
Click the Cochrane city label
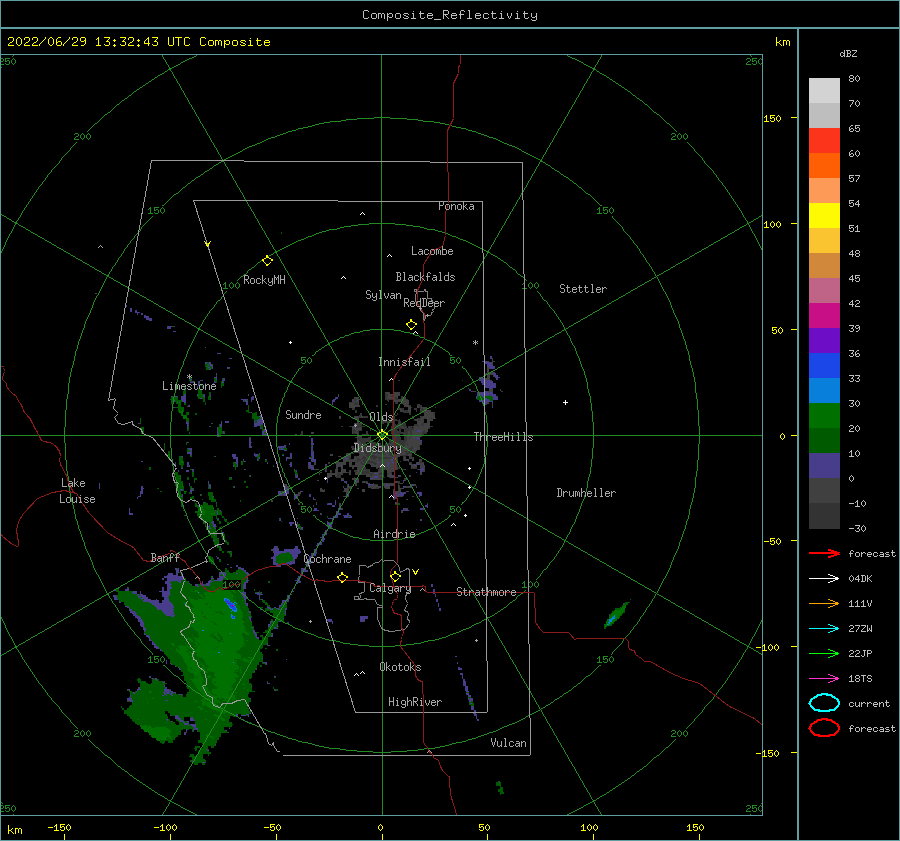[327, 559]
